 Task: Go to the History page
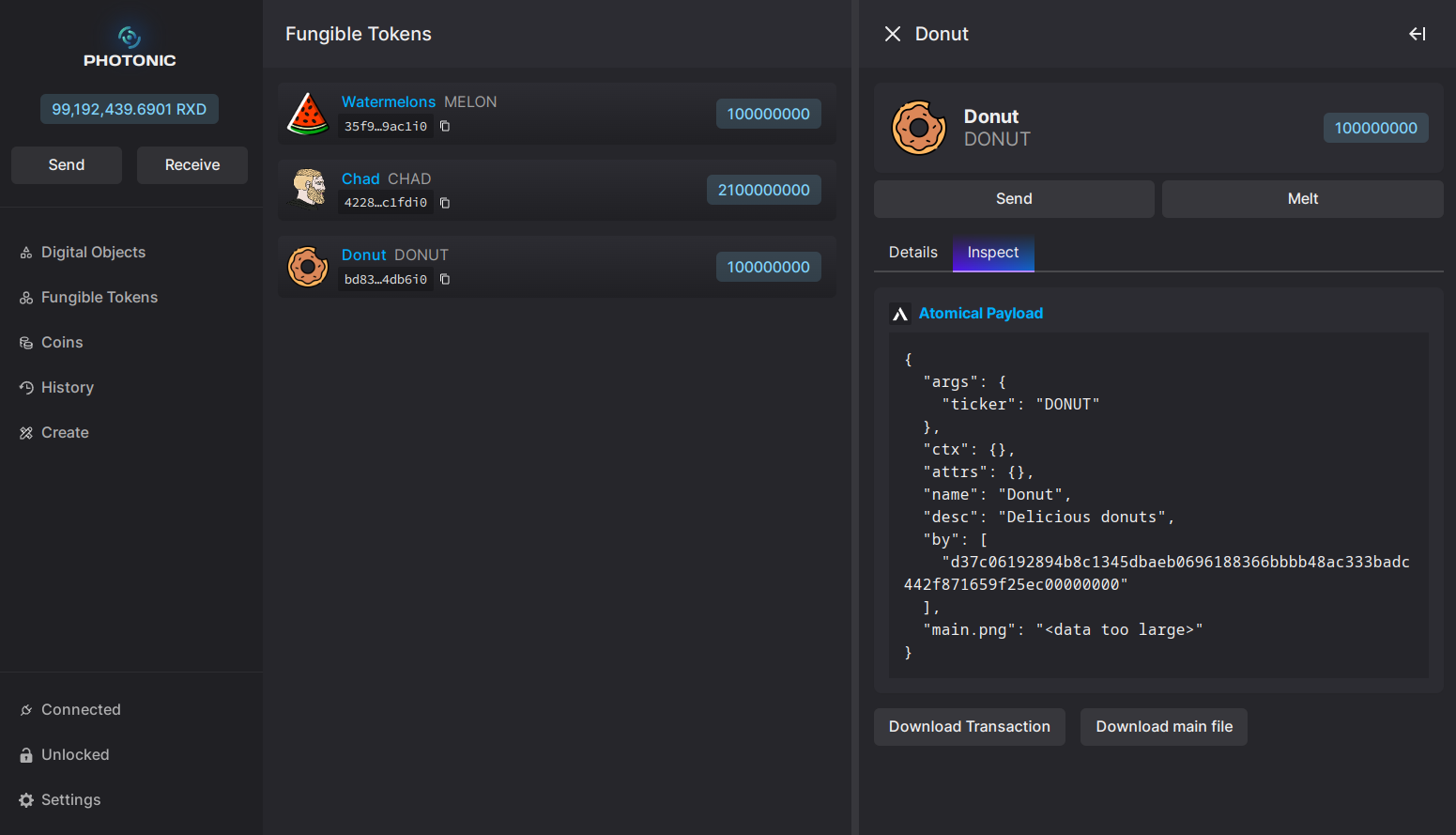[x=67, y=388]
